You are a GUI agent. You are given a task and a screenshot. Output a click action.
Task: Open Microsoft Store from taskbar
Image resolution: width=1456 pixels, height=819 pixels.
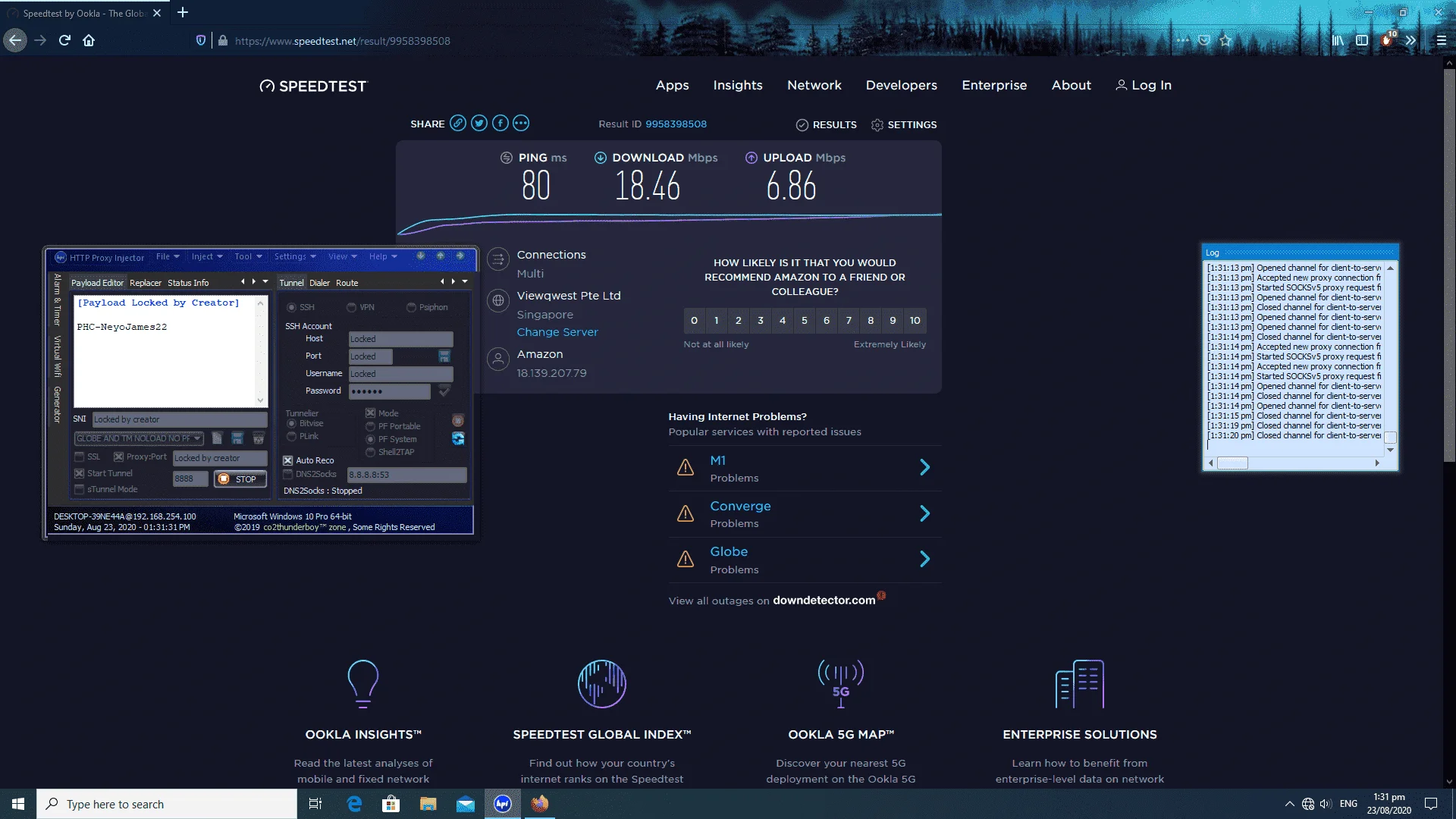tap(391, 804)
